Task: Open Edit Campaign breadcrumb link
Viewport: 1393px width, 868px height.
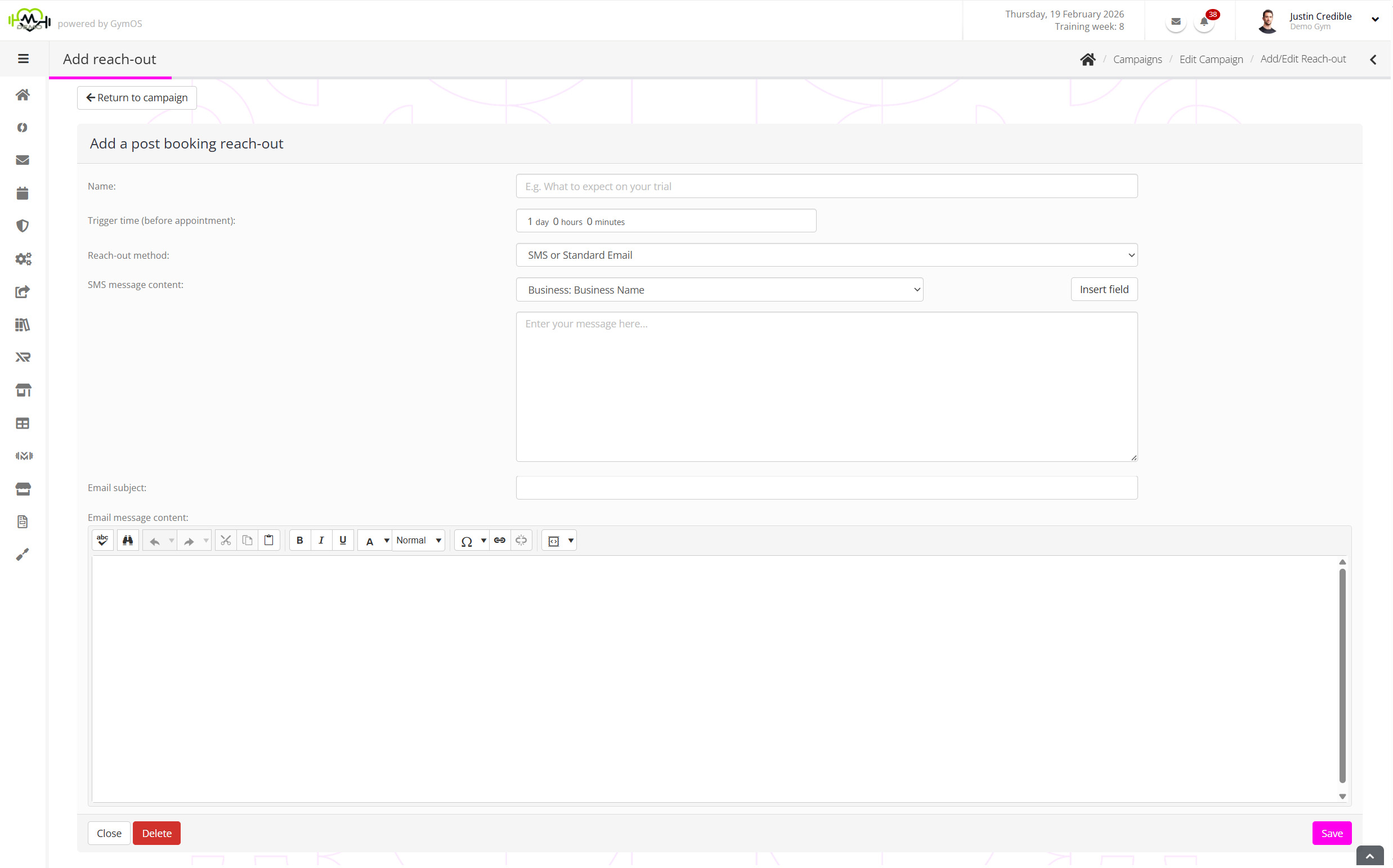Action: point(1211,59)
